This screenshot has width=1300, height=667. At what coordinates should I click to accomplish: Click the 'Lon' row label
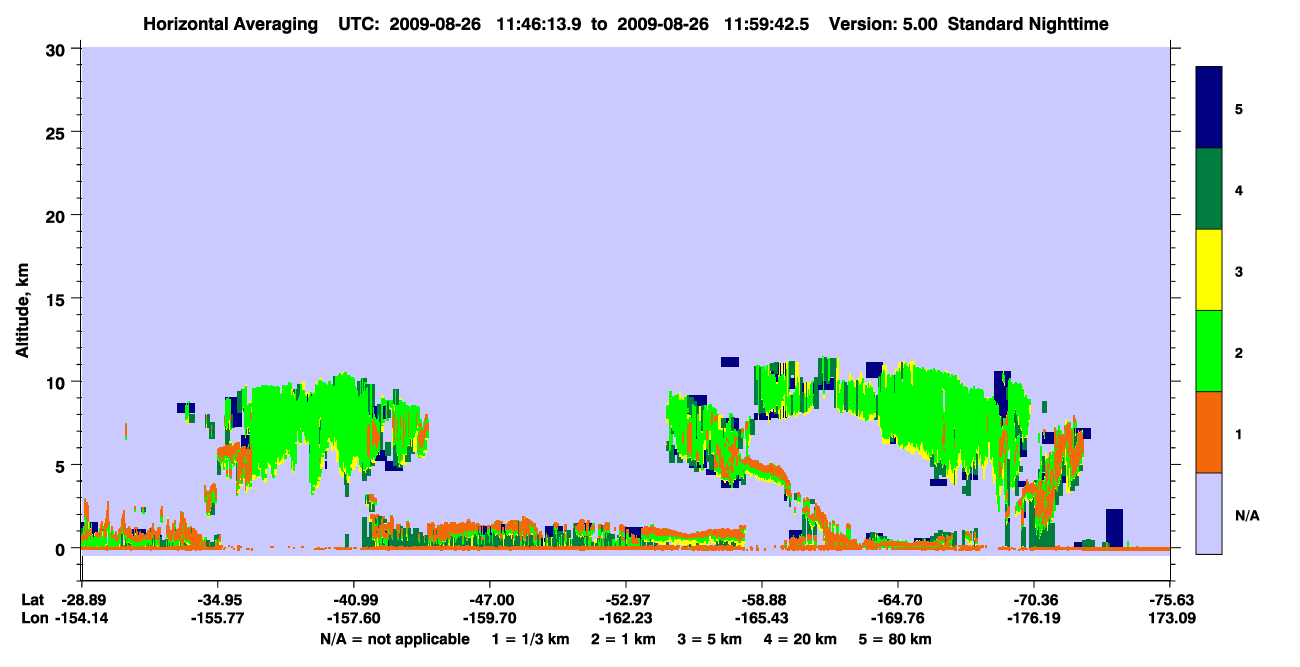(x=33, y=618)
